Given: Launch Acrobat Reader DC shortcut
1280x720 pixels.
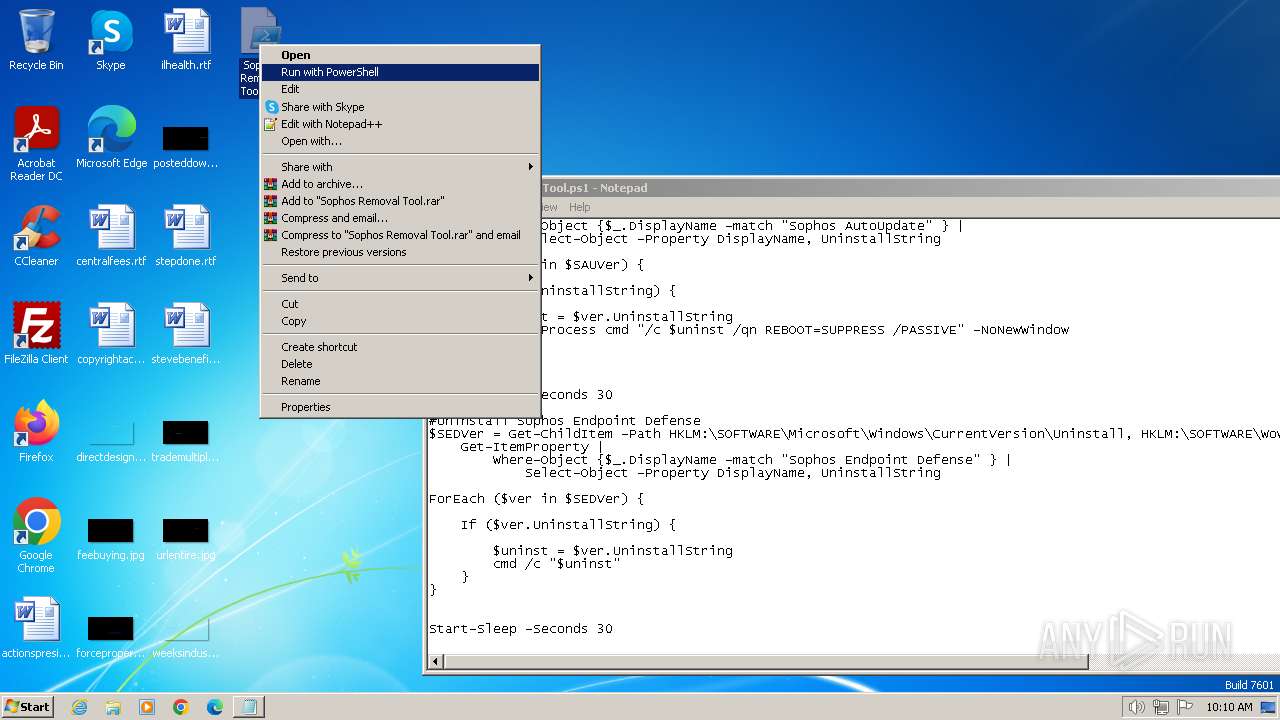Looking at the screenshot, I should coord(36,144).
